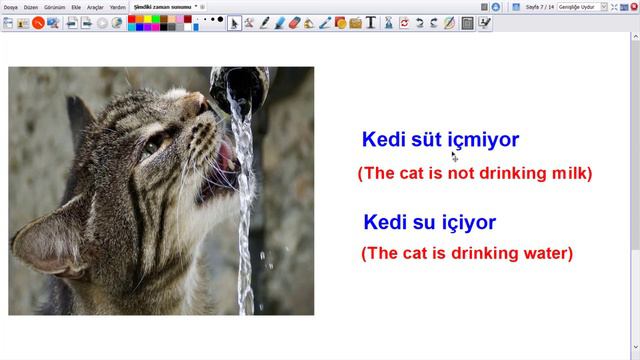Open the Page Browser icon

(467, 23)
